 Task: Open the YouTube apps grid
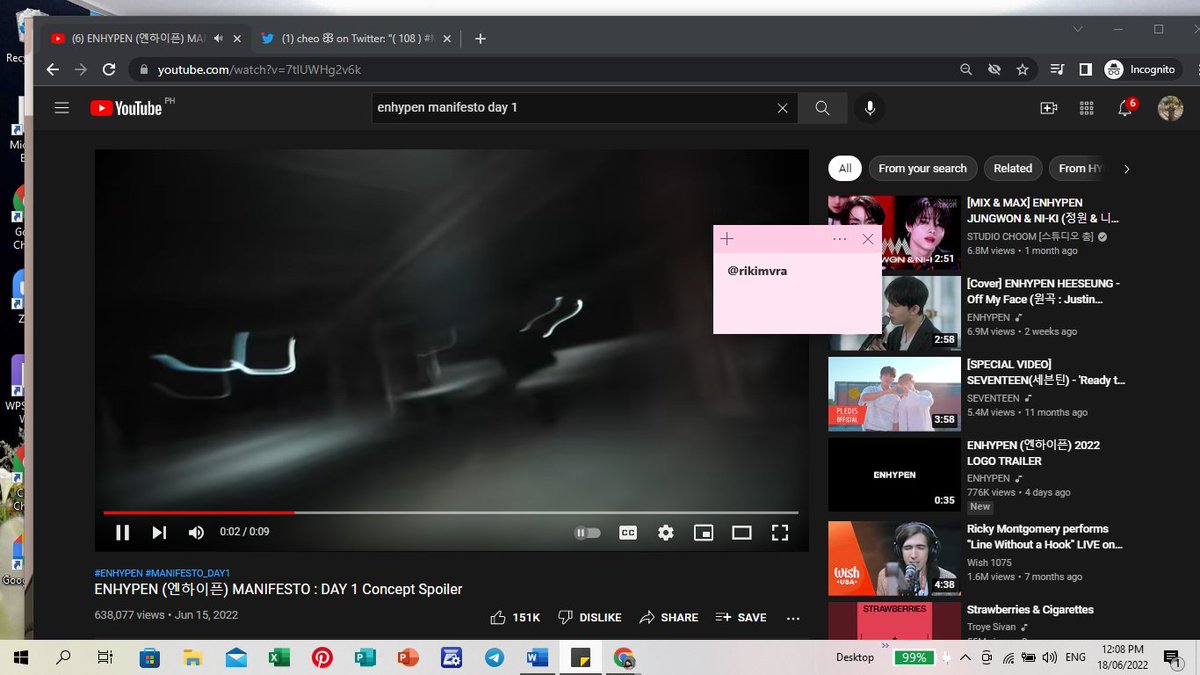(x=1087, y=108)
